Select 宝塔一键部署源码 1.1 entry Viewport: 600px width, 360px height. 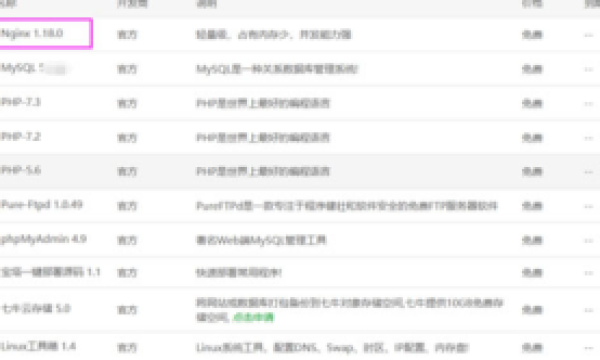tap(51, 272)
